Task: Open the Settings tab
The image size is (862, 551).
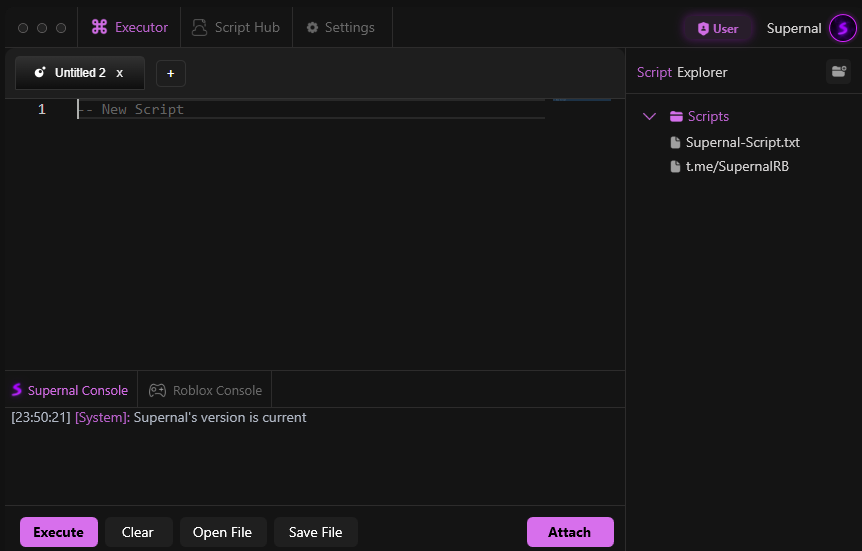Action: pyautogui.click(x=341, y=27)
